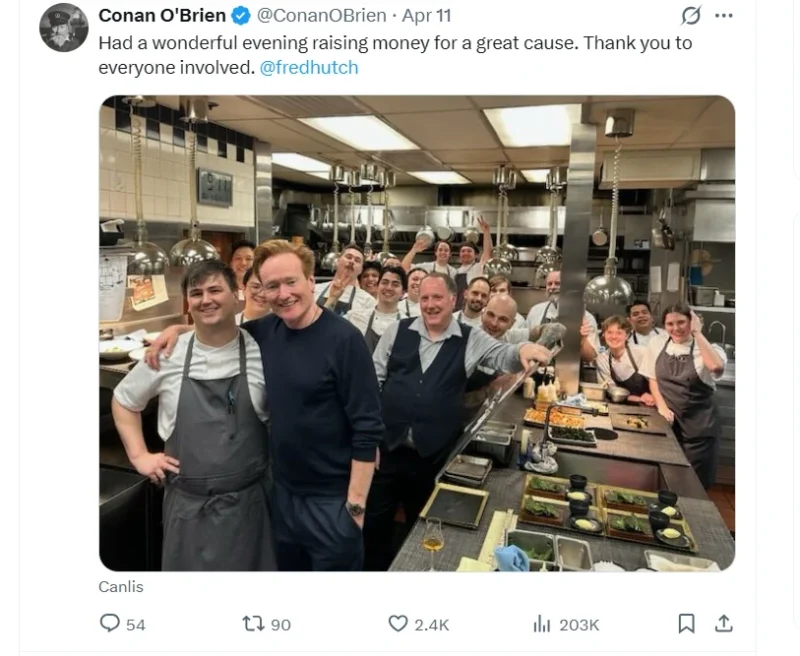Click the blue verified badge
Image resolution: width=800 pixels, height=656 pixels.
click(239, 15)
